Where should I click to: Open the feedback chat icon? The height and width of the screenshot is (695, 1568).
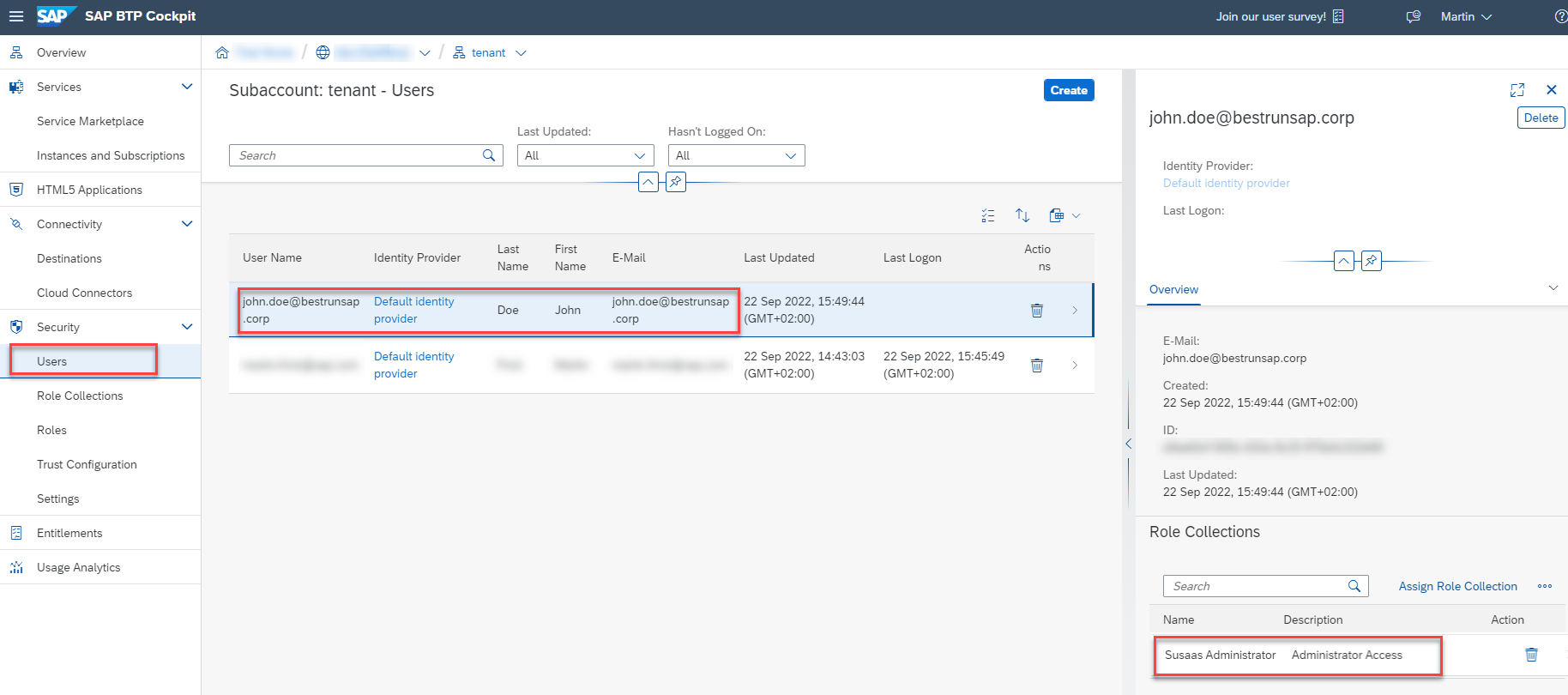(1414, 16)
